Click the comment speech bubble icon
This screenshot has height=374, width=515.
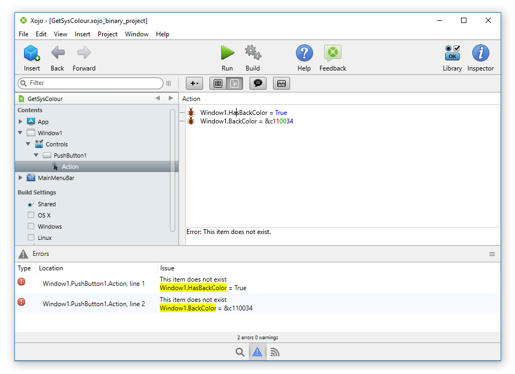tap(258, 83)
